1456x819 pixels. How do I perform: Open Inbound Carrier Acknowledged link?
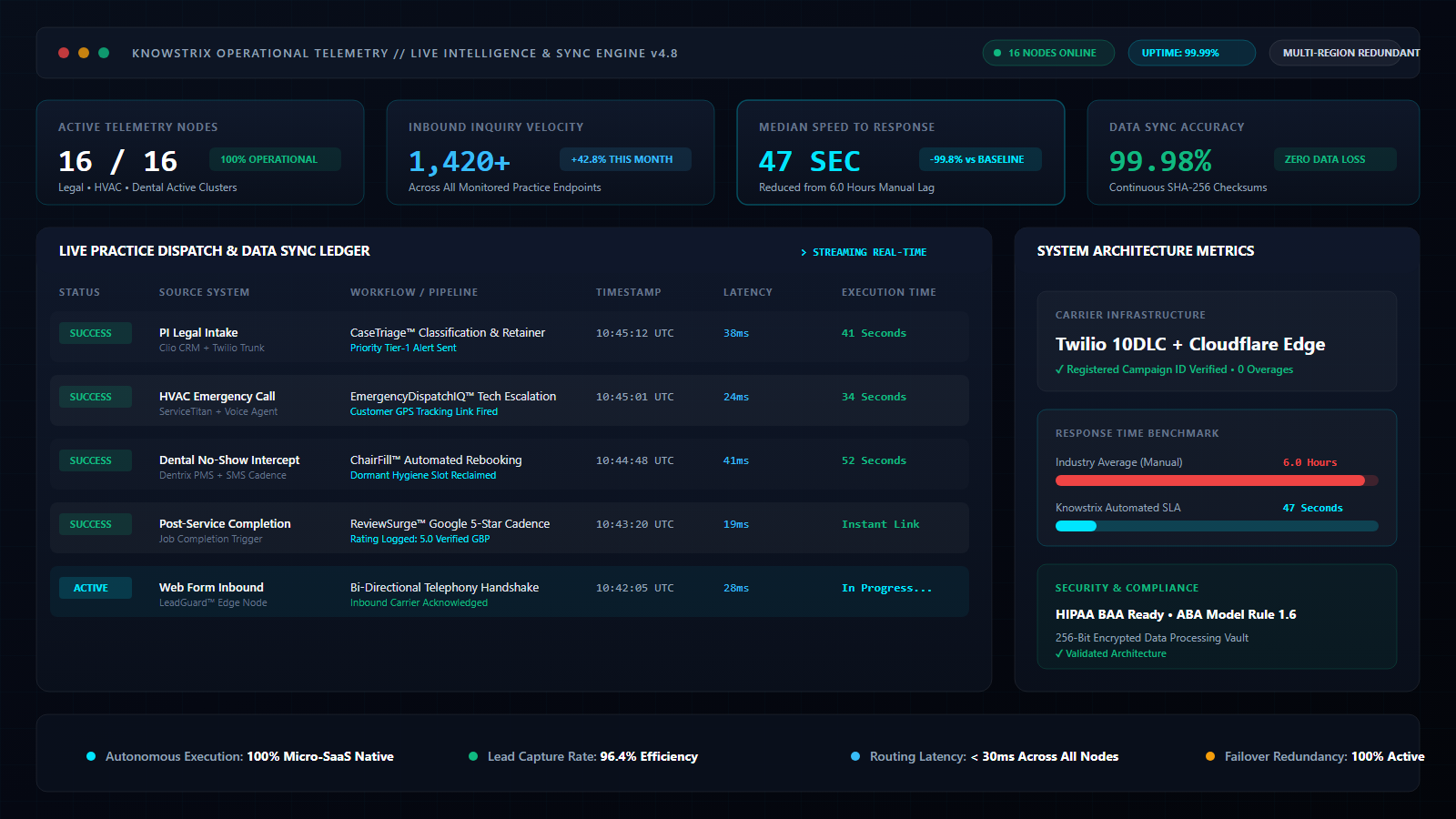click(419, 602)
